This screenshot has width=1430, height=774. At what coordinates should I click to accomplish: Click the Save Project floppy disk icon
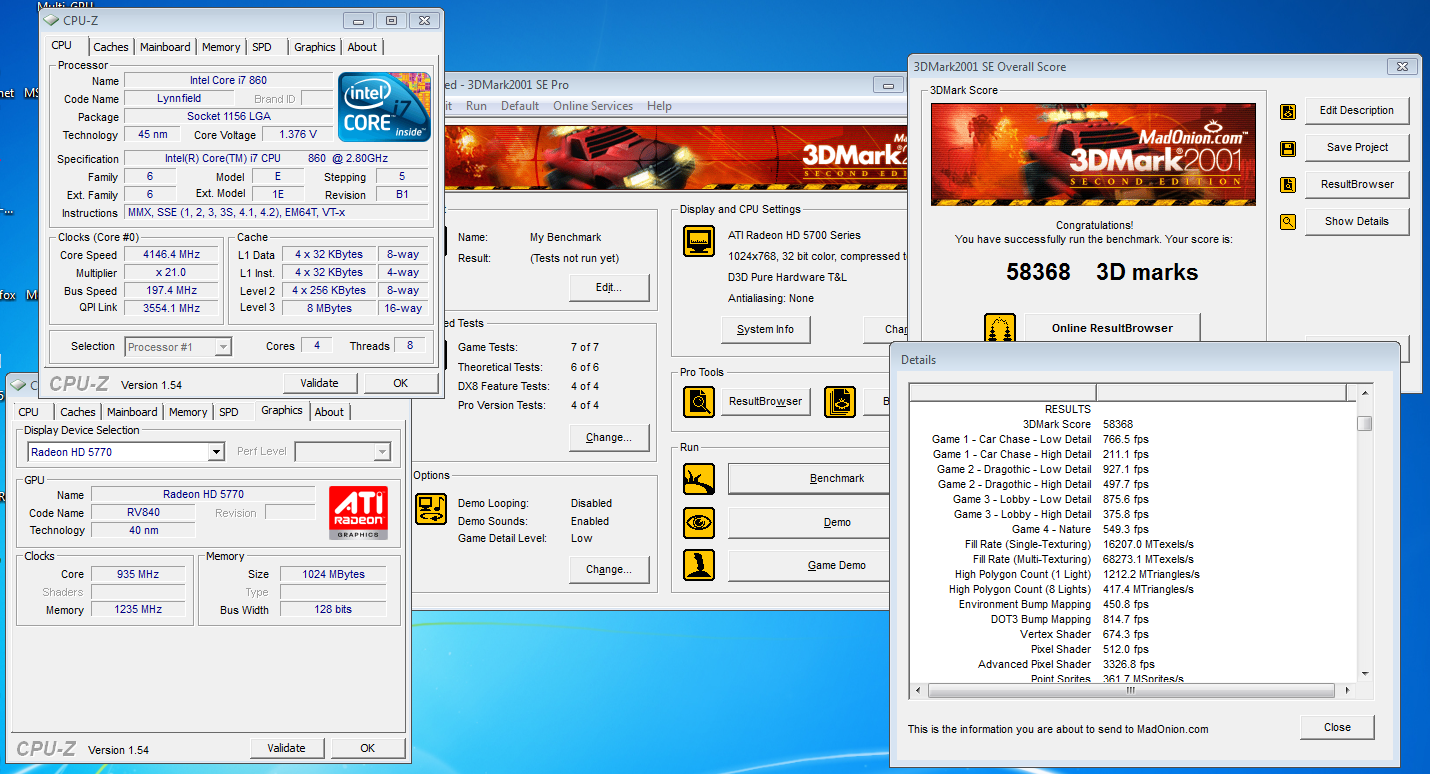click(1288, 148)
